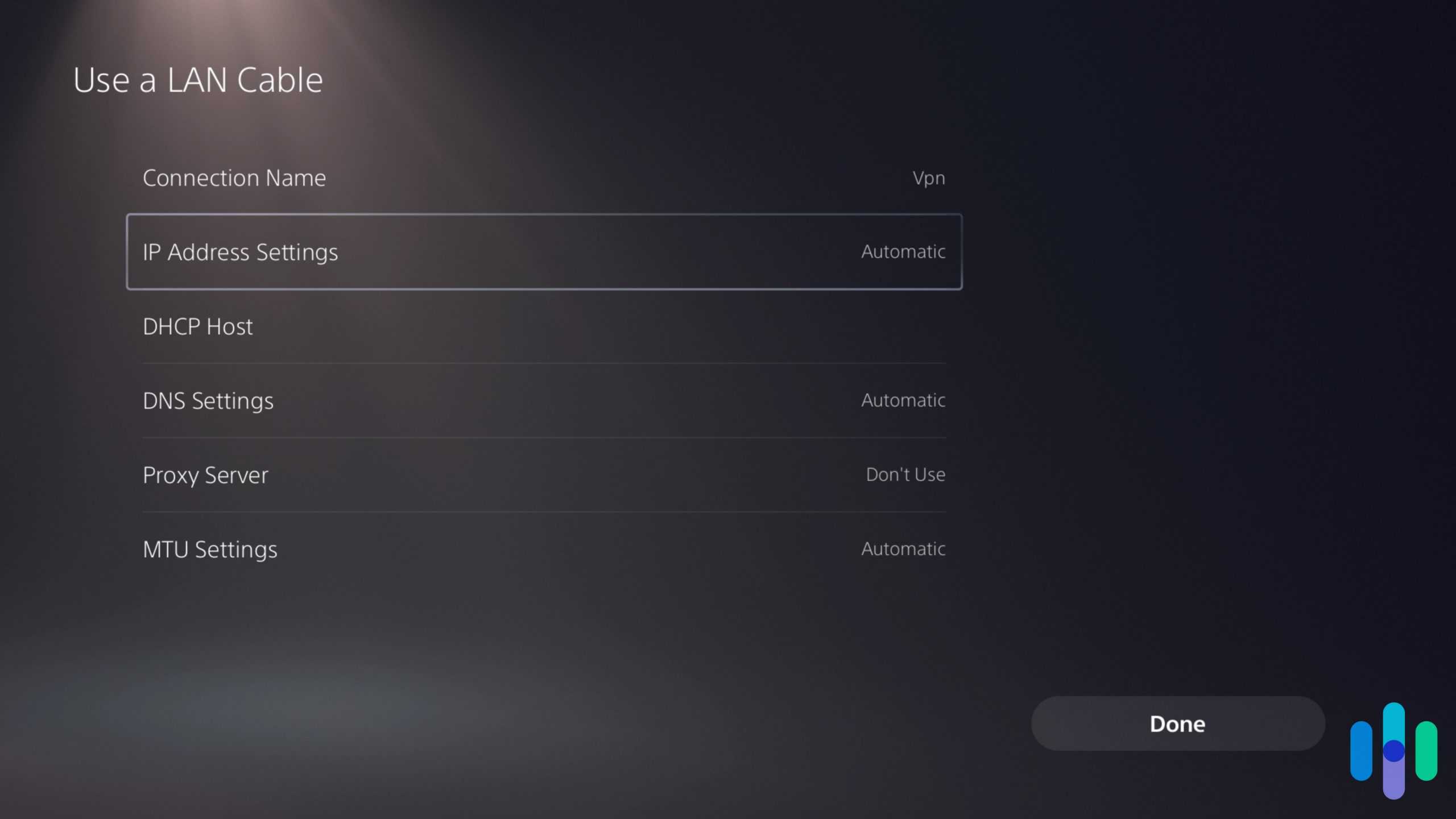
Task: Open the Connection Name row
Action: click(x=544, y=178)
